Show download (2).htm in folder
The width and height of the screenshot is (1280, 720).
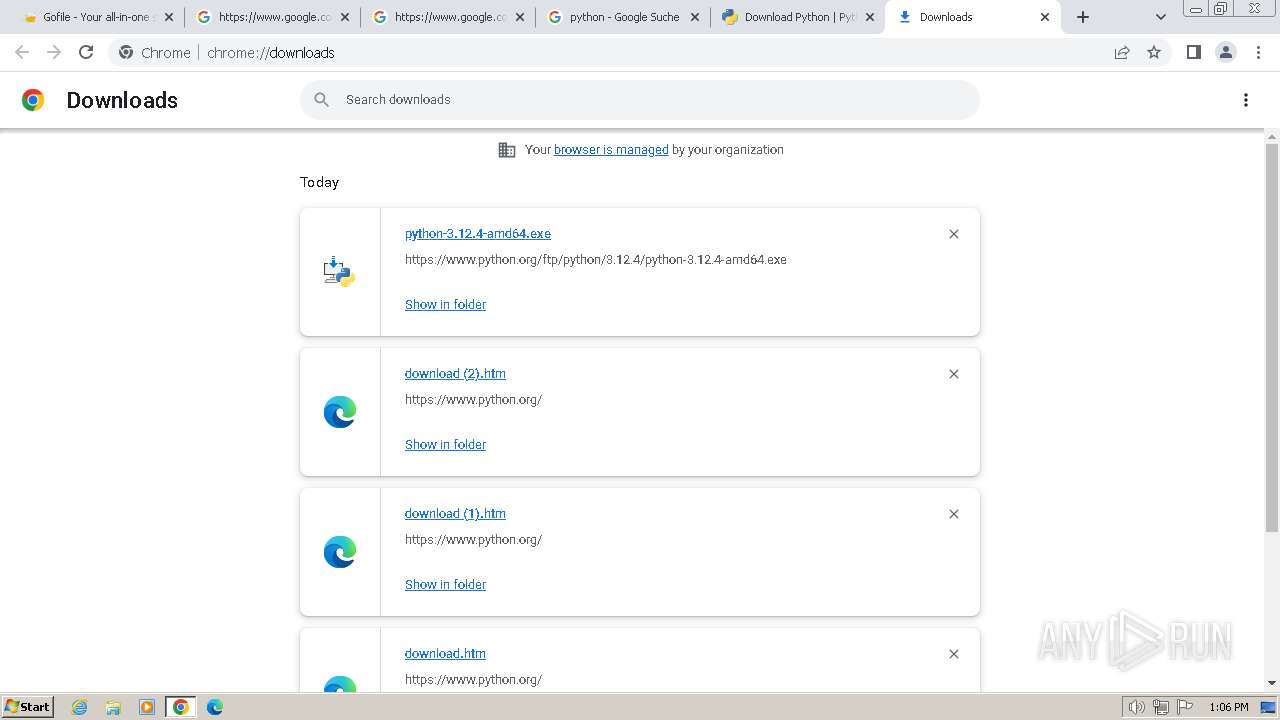click(x=445, y=445)
